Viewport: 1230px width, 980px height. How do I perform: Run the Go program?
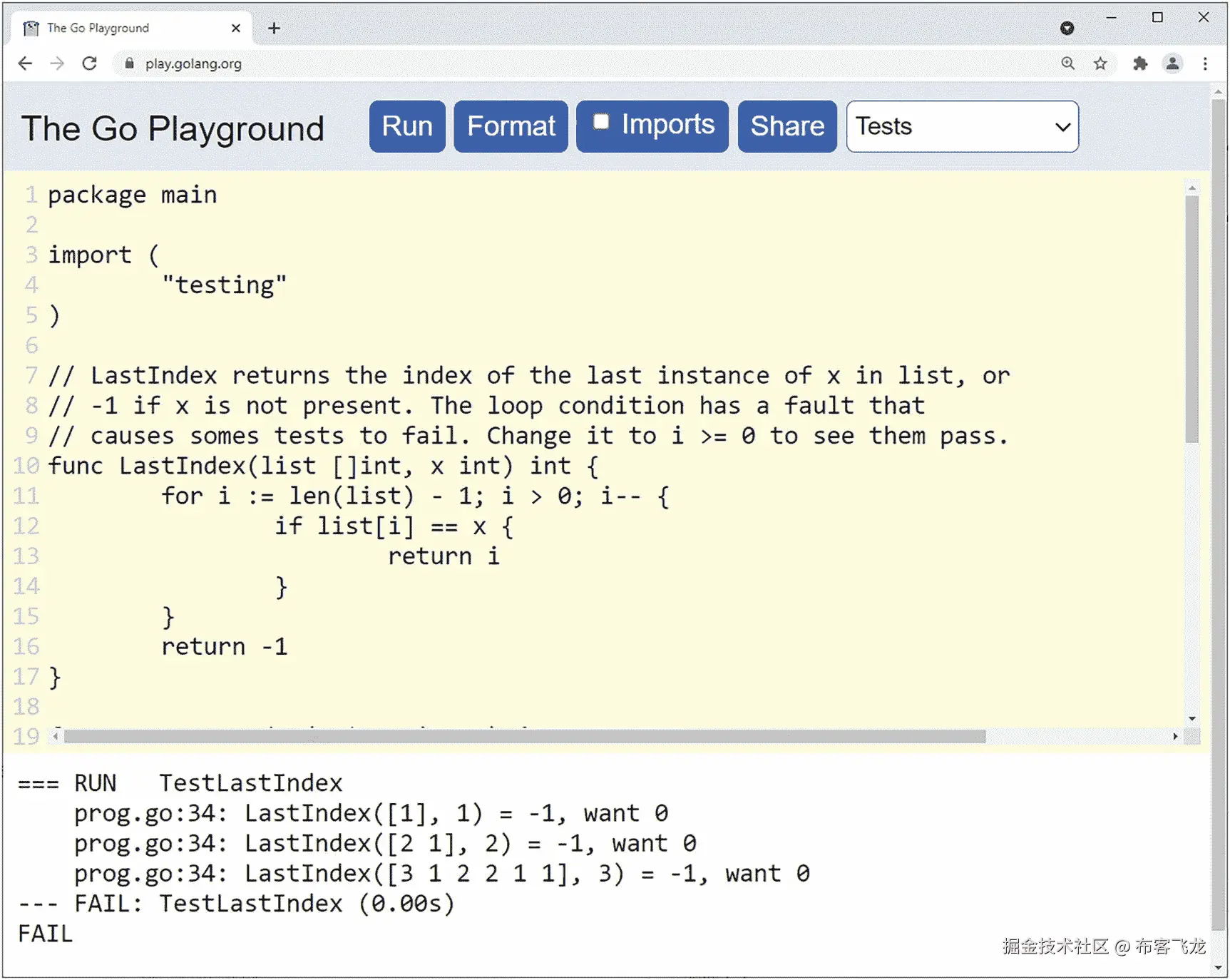(x=407, y=126)
